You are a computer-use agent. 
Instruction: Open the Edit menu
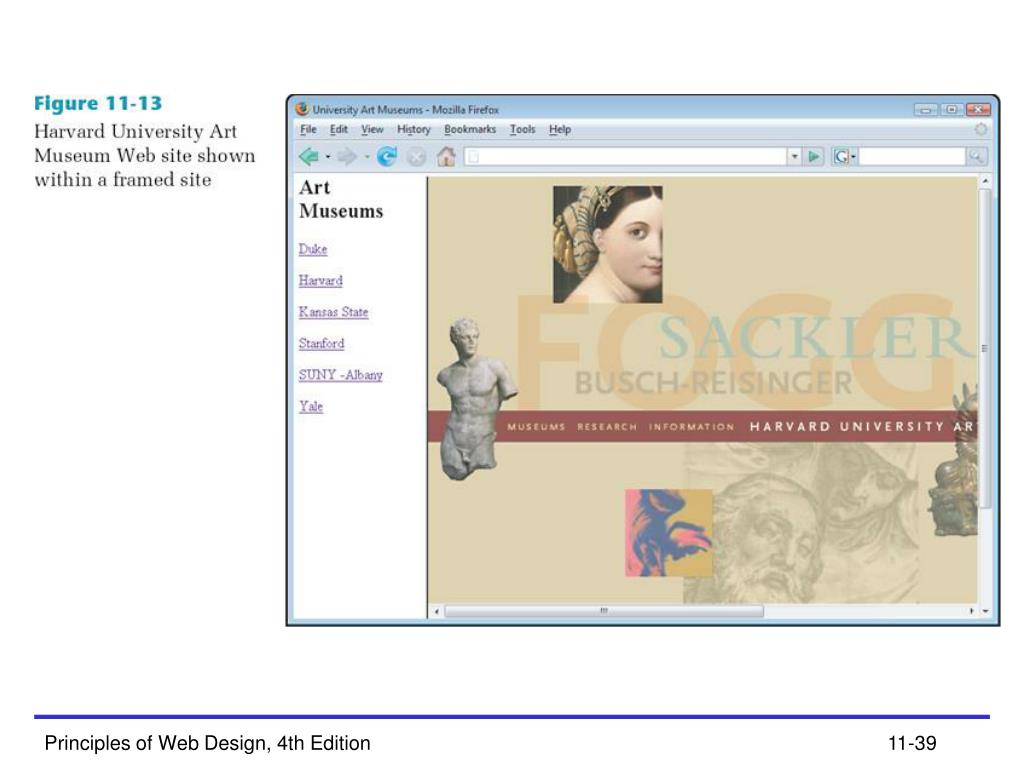click(x=338, y=129)
